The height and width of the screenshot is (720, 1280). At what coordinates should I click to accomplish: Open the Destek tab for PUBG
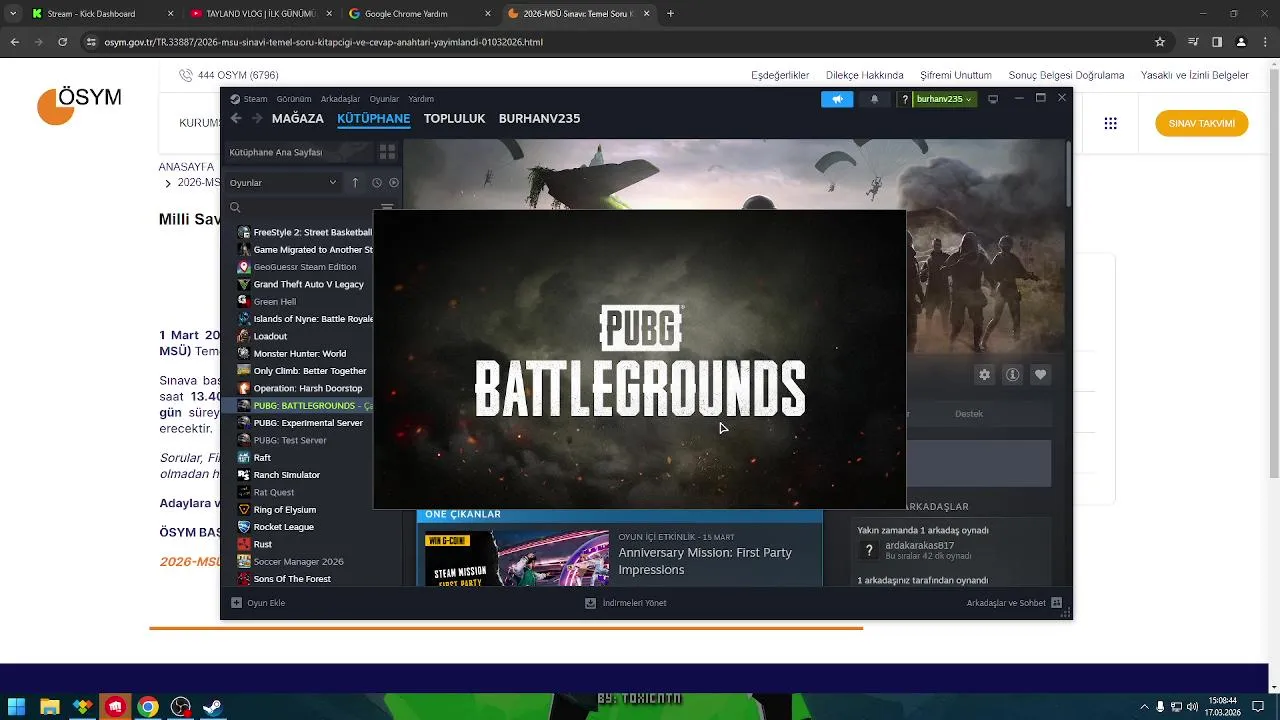[968, 414]
